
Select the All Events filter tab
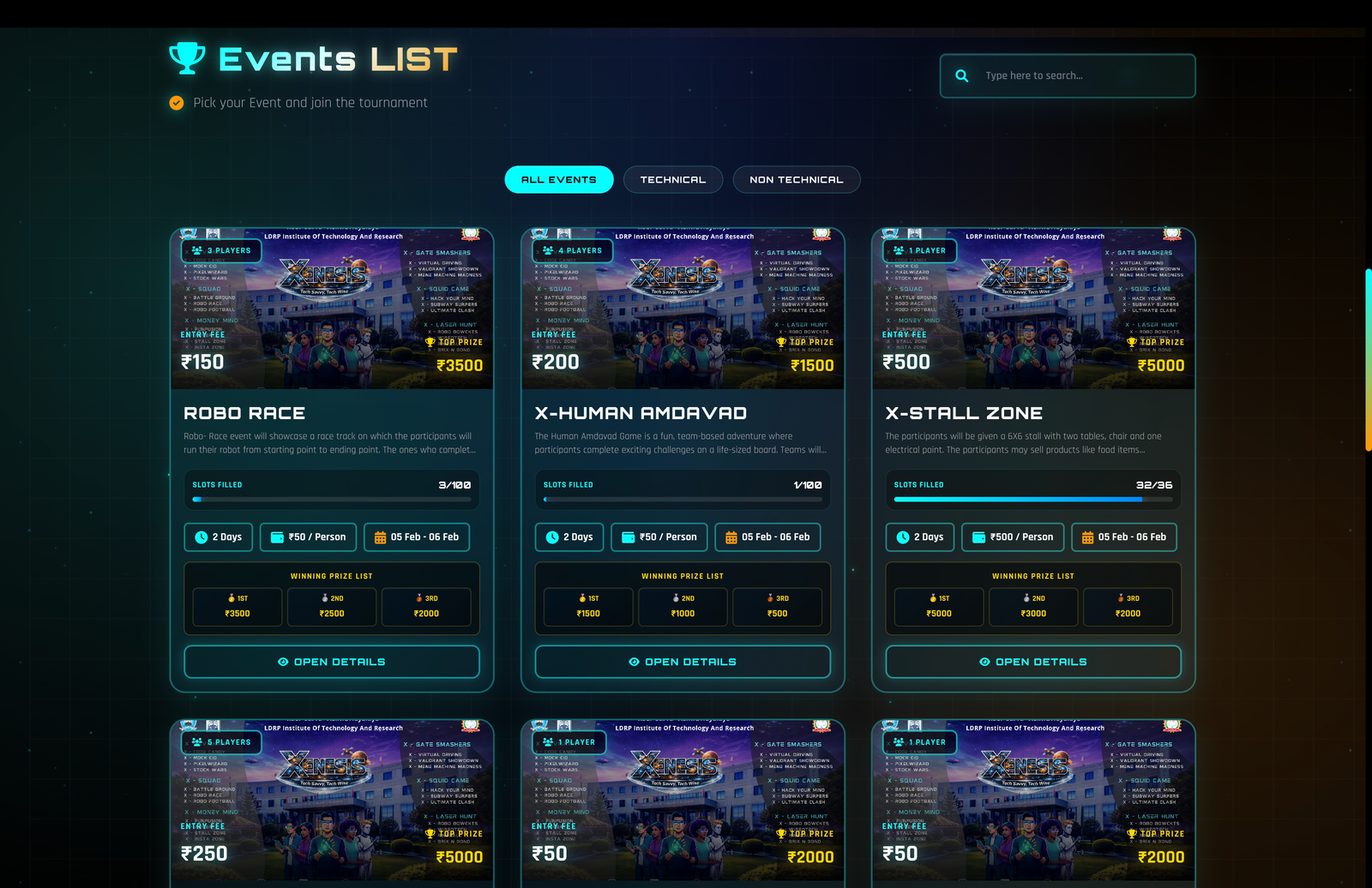point(559,179)
